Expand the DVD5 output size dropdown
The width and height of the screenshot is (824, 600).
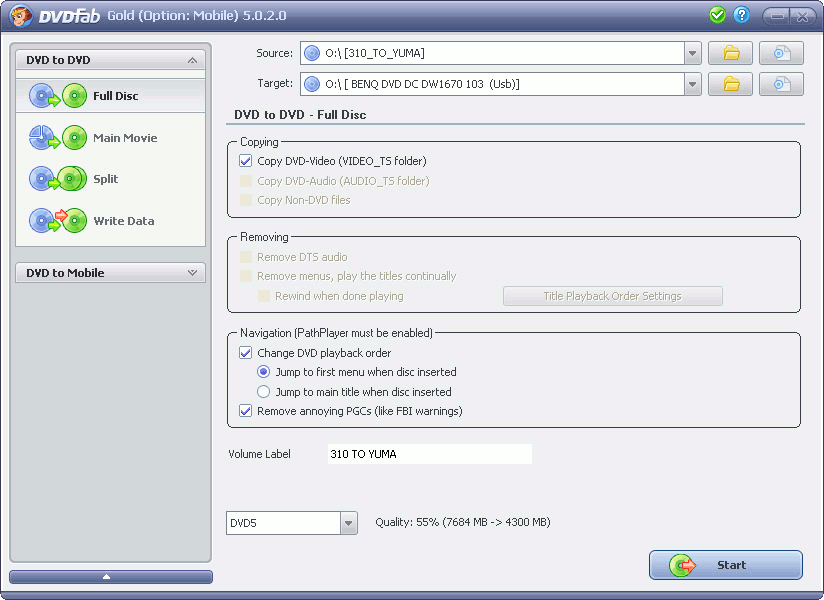[x=348, y=523]
